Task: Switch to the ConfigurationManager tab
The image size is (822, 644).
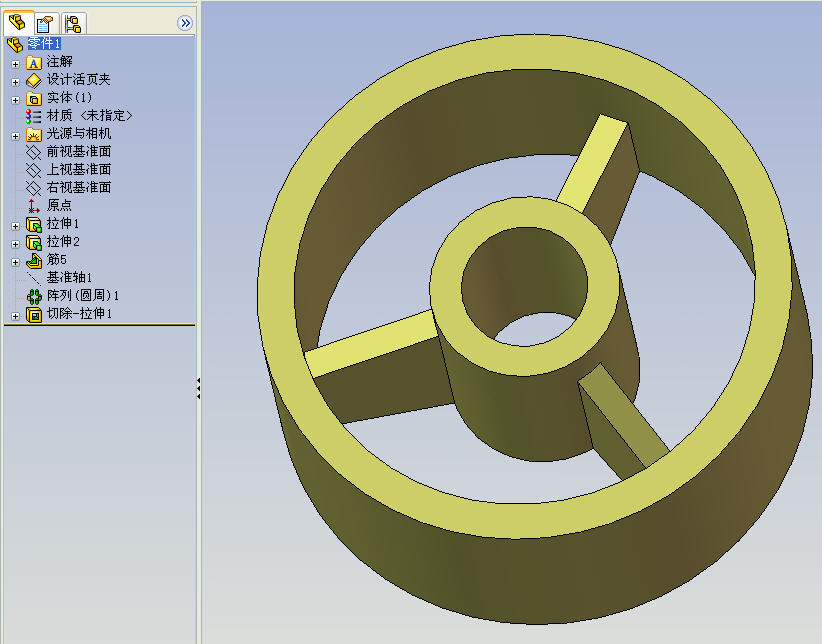Action: pos(73,23)
